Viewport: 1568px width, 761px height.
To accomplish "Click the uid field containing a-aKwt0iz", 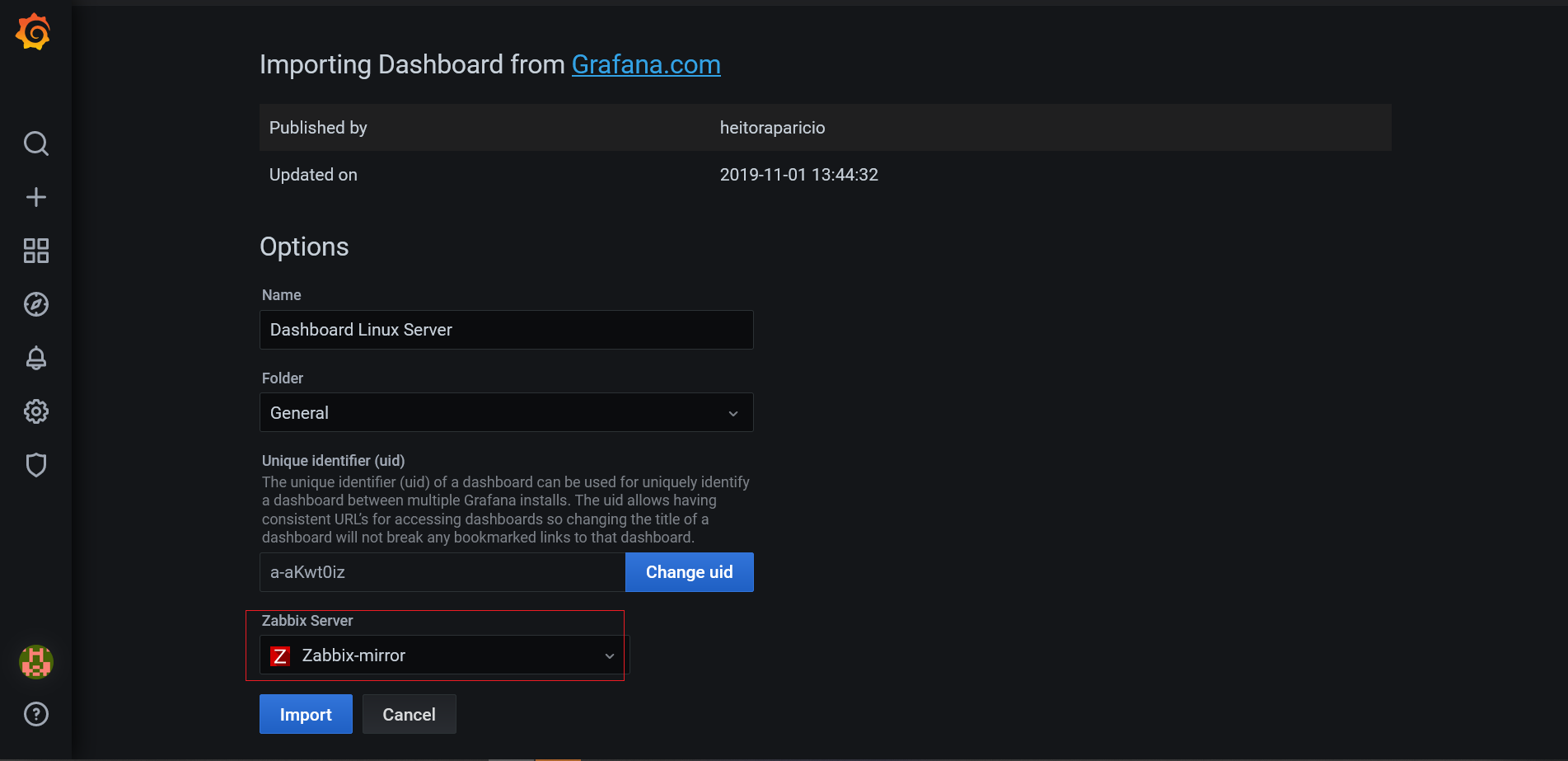I will pyautogui.click(x=442, y=572).
